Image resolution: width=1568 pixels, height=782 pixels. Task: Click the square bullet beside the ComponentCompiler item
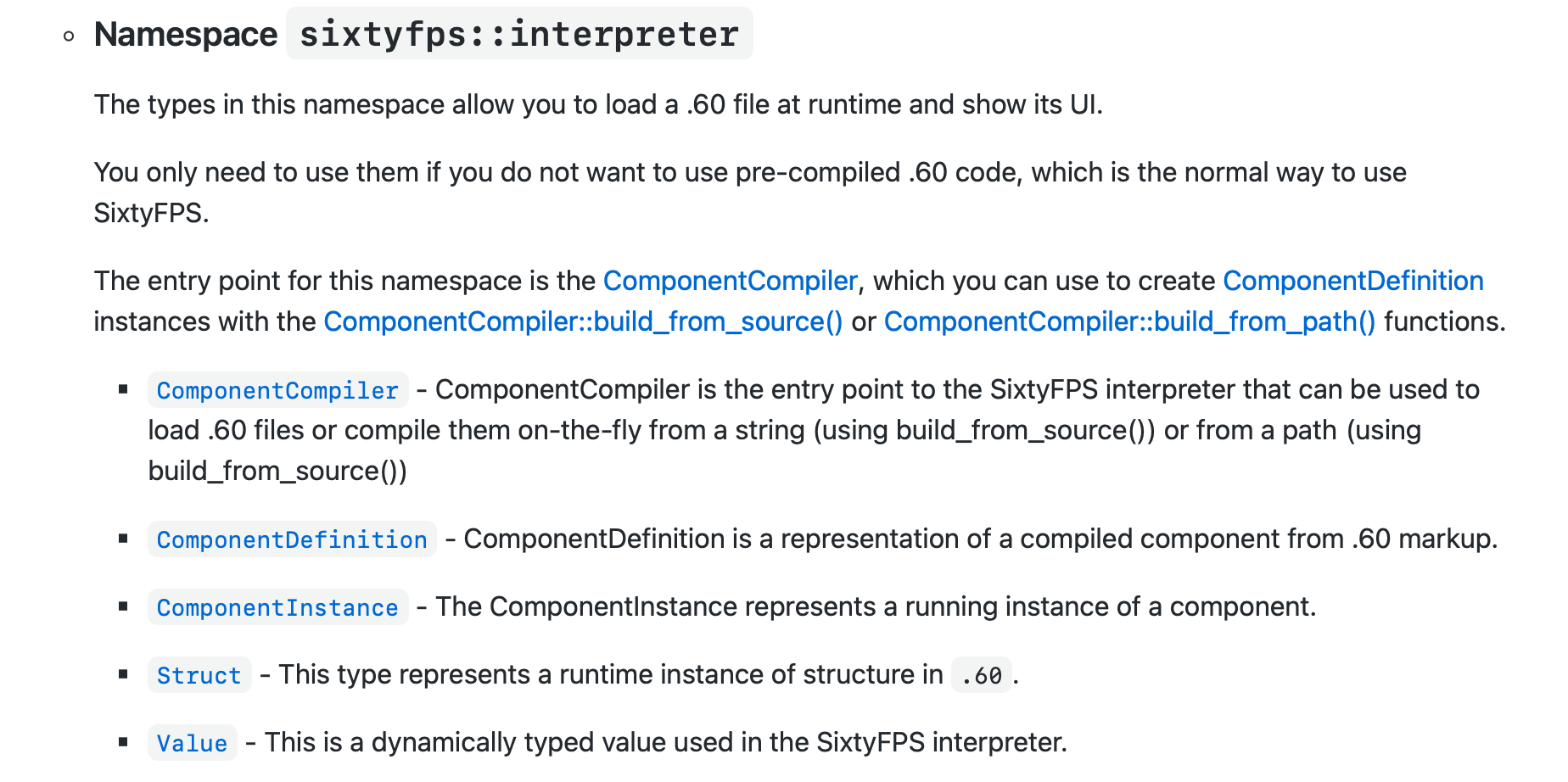(x=124, y=389)
